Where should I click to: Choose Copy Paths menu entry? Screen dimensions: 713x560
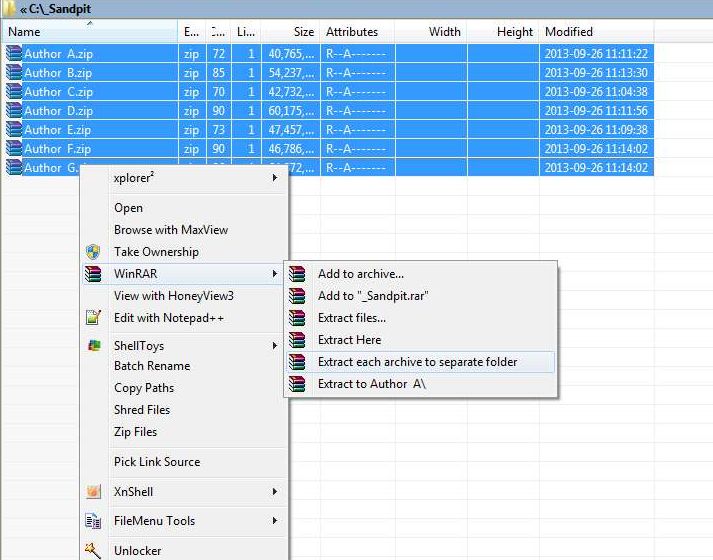pyautogui.click(x=144, y=388)
